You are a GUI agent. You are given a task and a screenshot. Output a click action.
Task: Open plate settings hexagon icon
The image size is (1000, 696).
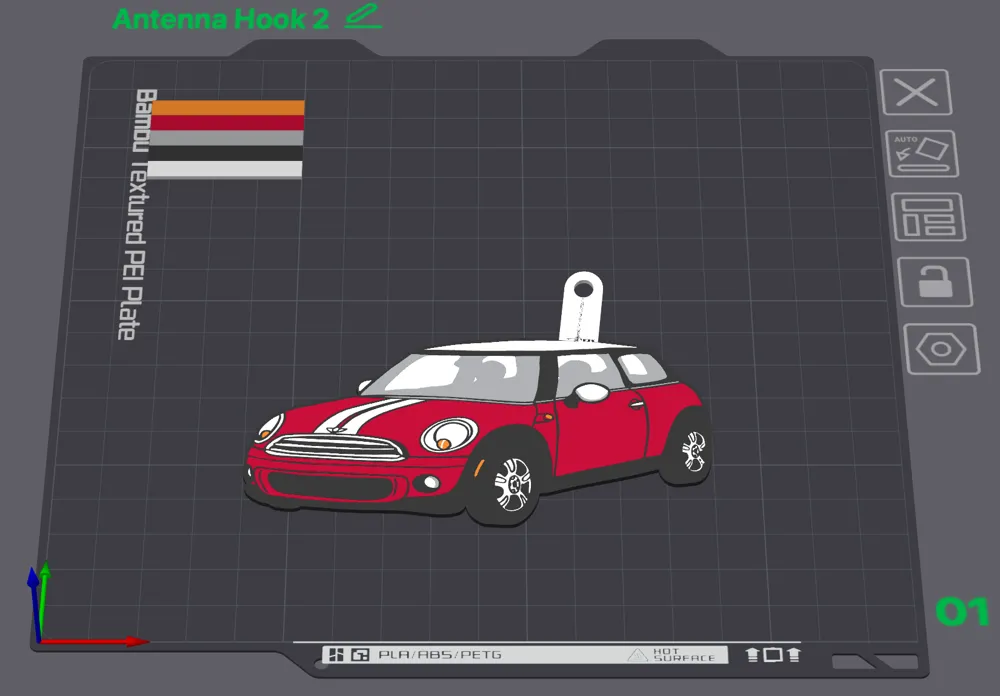click(x=941, y=349)
